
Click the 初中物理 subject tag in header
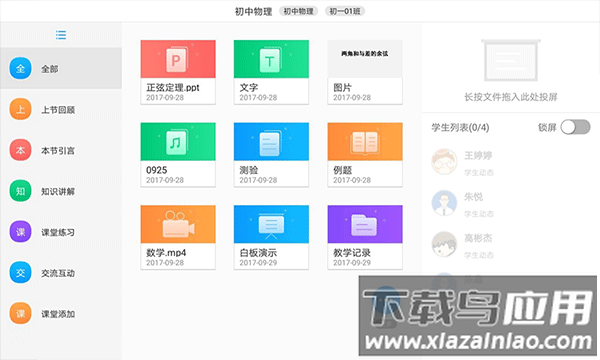point(298,11)
